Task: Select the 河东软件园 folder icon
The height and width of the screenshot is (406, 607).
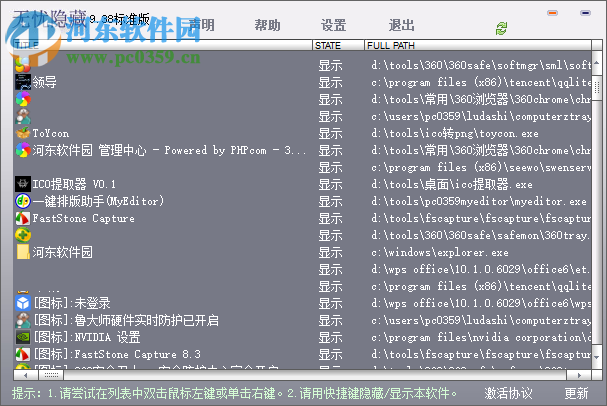Action: 23,252
